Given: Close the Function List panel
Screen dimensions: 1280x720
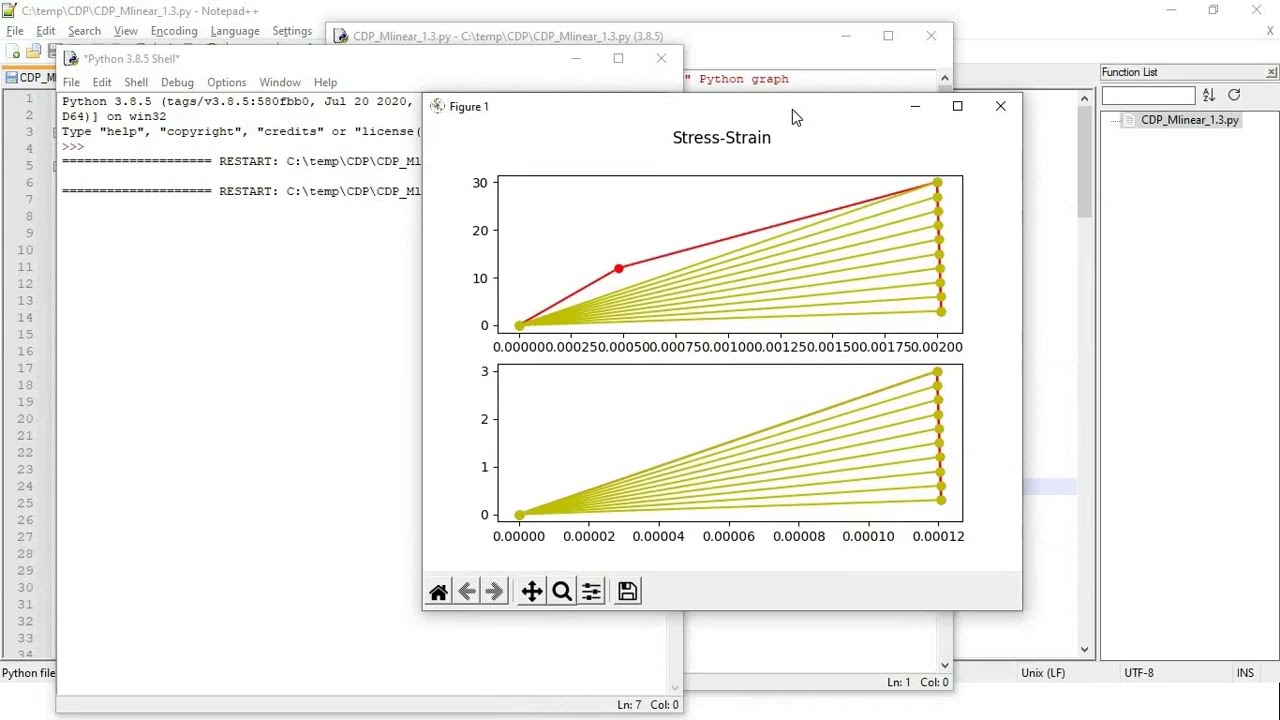Looking at the screenshot, I should click(1271, 72).
